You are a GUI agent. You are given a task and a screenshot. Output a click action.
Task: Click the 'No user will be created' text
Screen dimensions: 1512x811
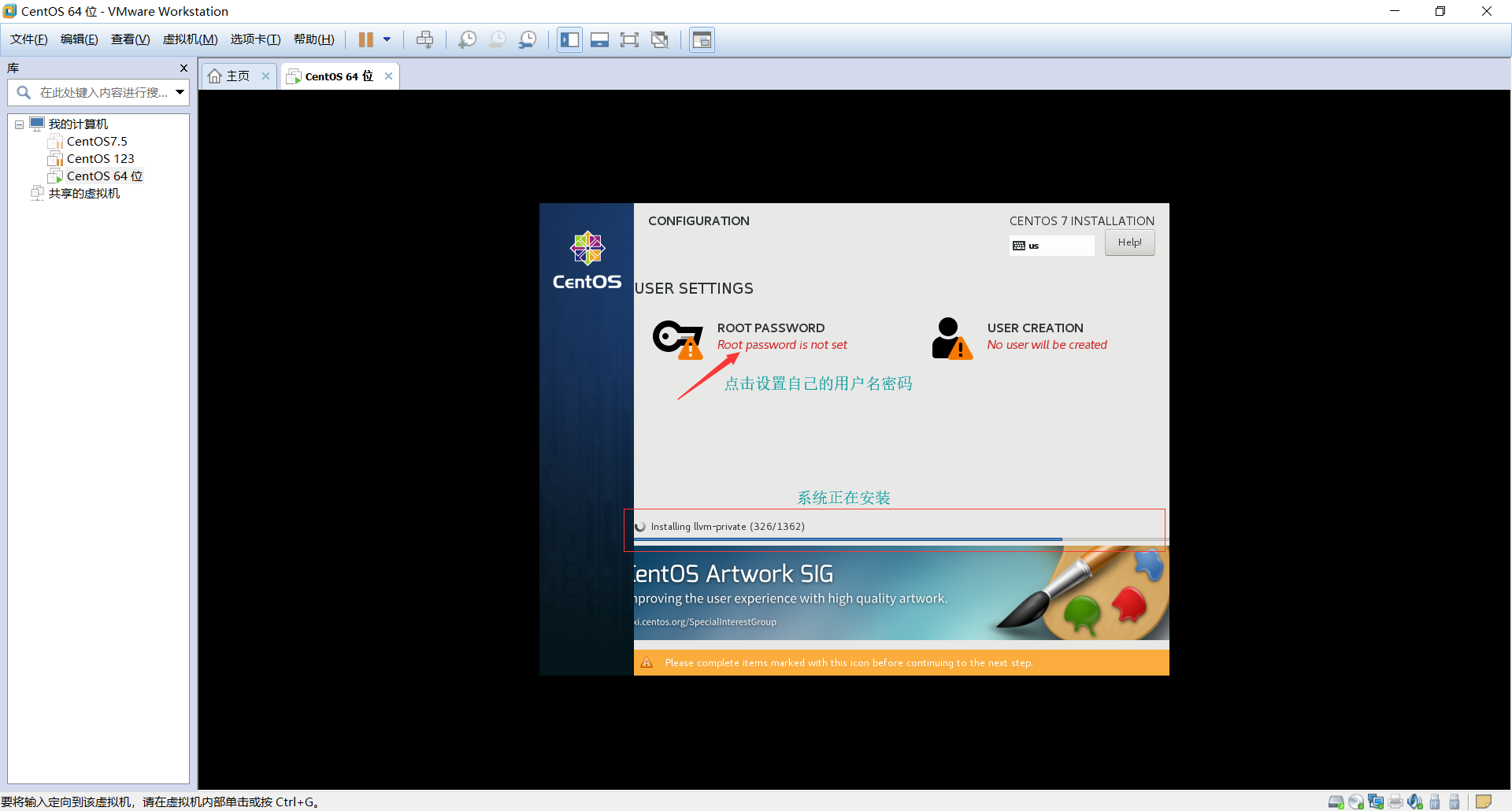point(1047,345)
